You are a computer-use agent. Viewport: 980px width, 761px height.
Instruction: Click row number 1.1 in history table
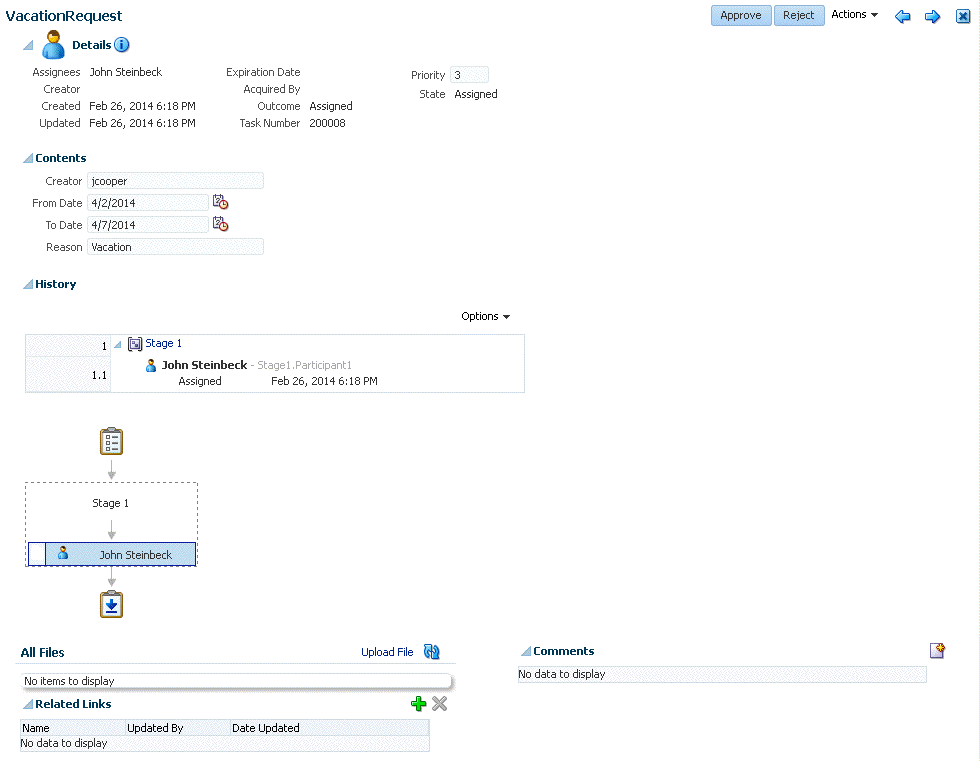(99, 375)
